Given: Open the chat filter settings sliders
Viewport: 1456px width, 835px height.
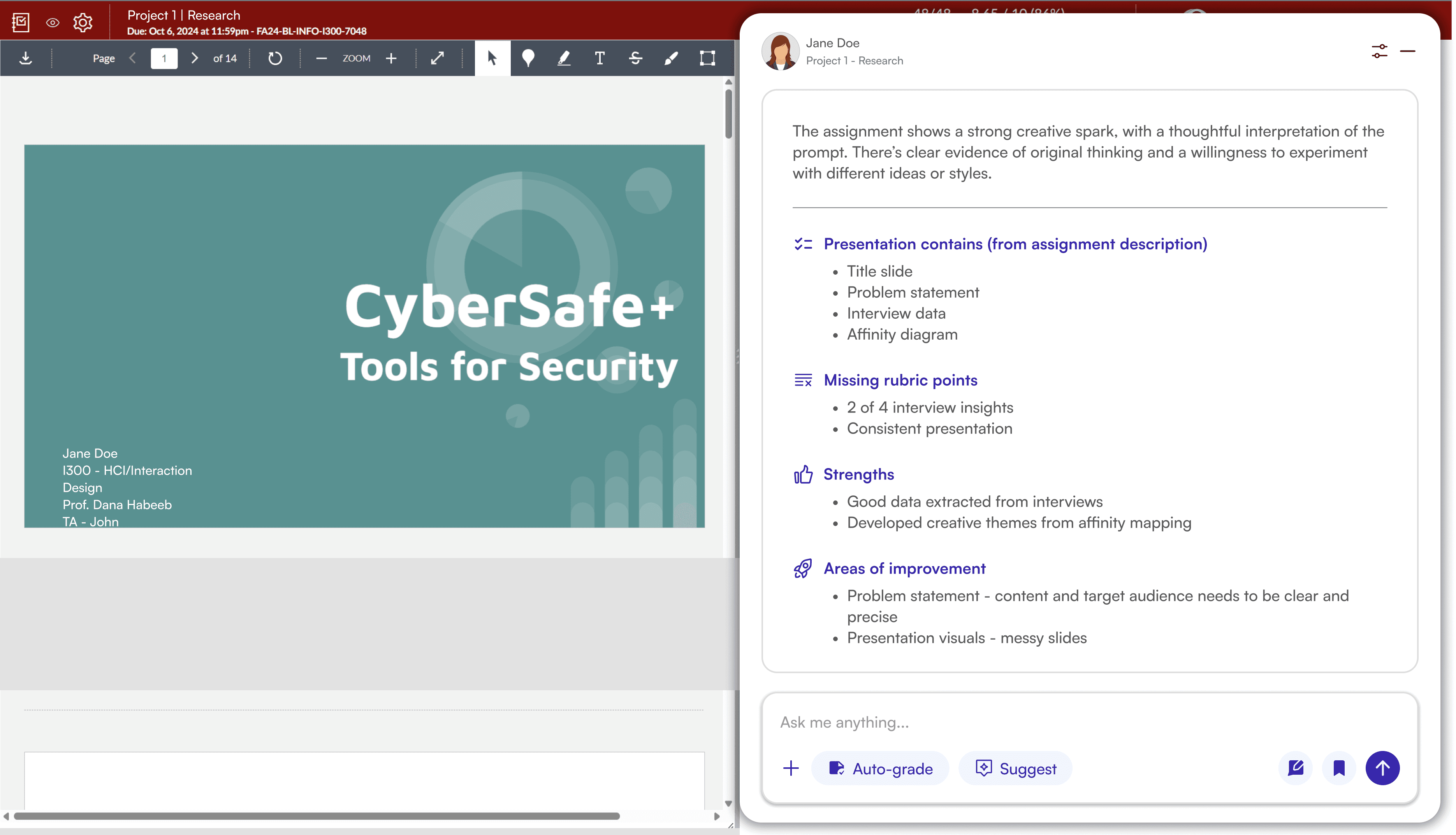Looking at the screenshot, I should click(x=1379, y=51).
